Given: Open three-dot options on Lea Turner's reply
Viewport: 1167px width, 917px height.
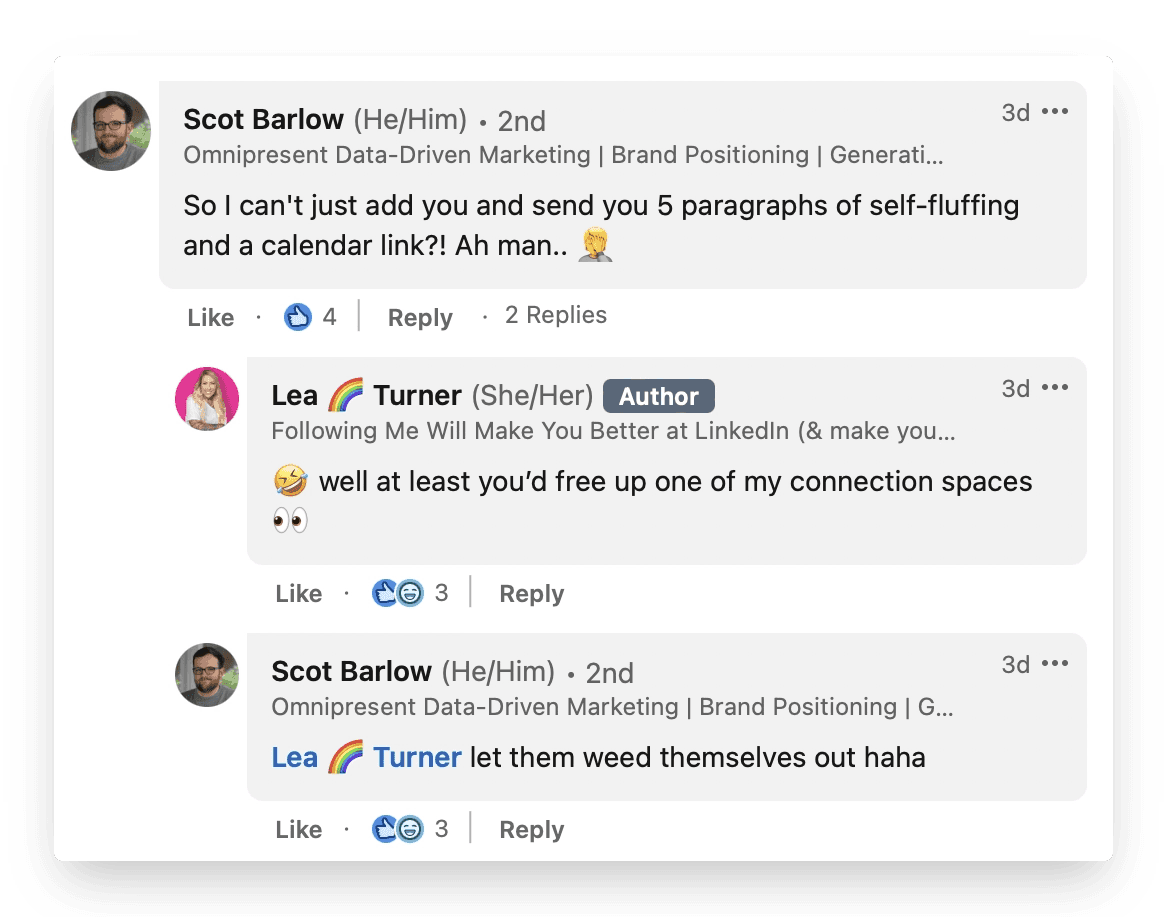Looking at the screenshot, I should pyautogui.click(x=1055, y=388).
